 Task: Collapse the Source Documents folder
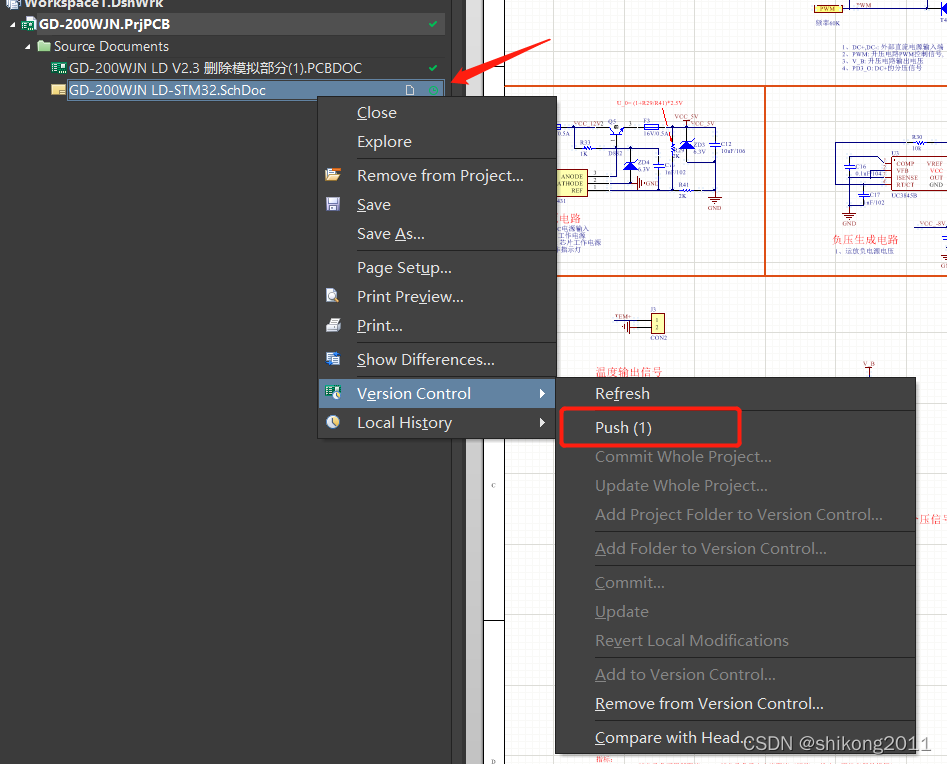coord(28,46)
